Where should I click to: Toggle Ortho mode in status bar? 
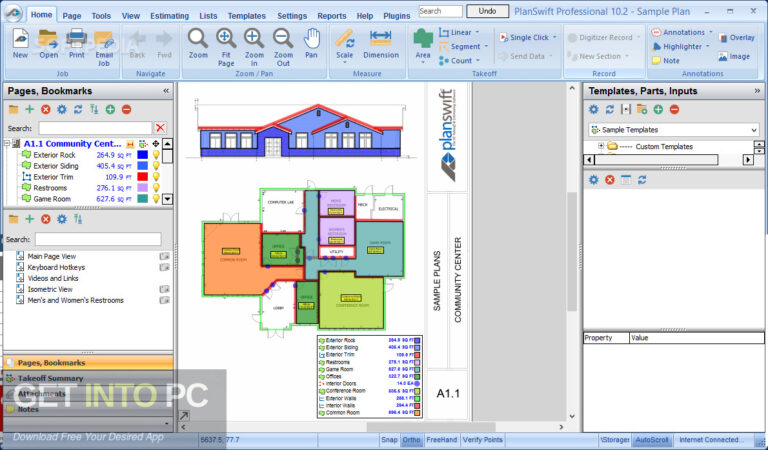pos(411,440)
